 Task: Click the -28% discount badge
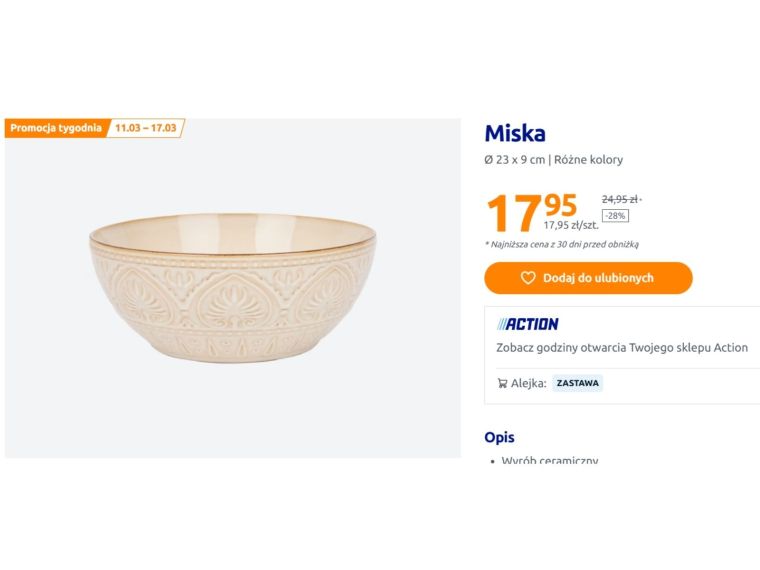coord(615,216)
